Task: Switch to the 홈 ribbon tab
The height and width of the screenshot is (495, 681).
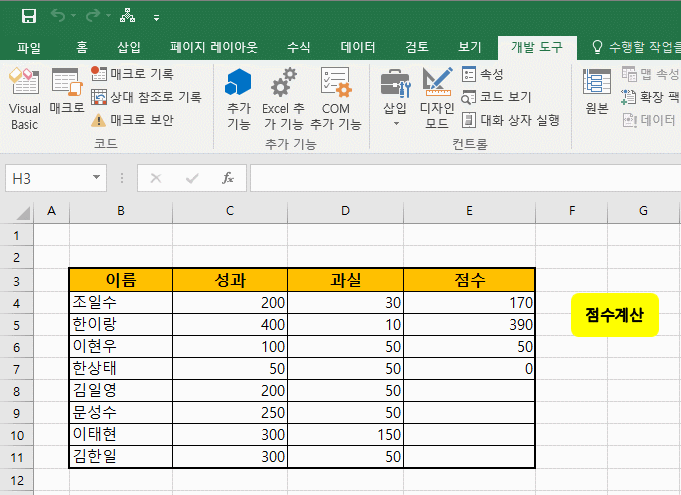Action: [x=82, y=47]
